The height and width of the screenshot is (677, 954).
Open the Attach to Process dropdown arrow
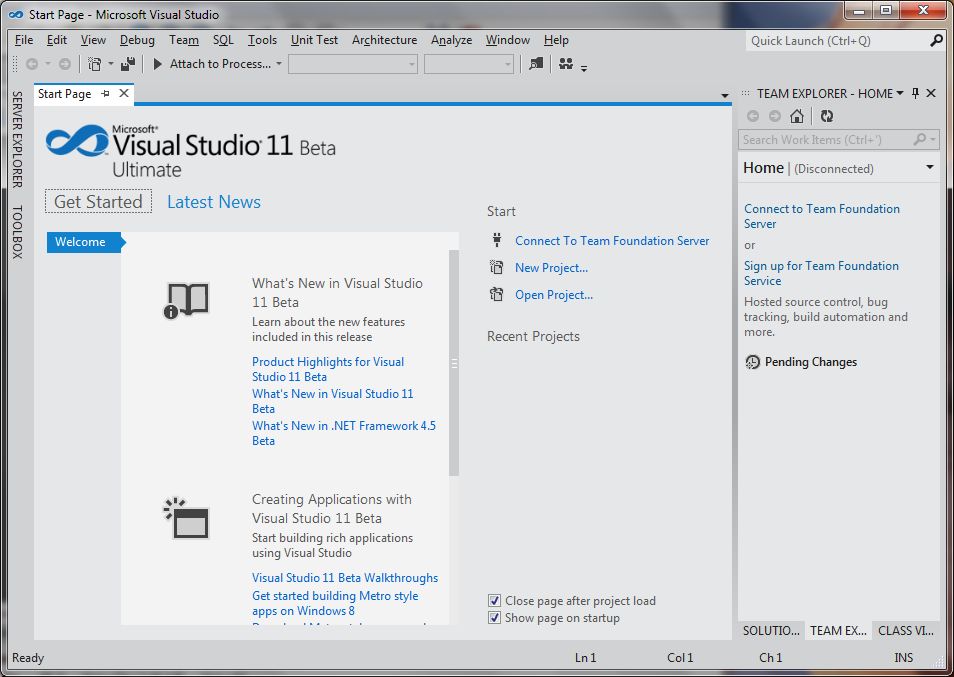(279, 64)
